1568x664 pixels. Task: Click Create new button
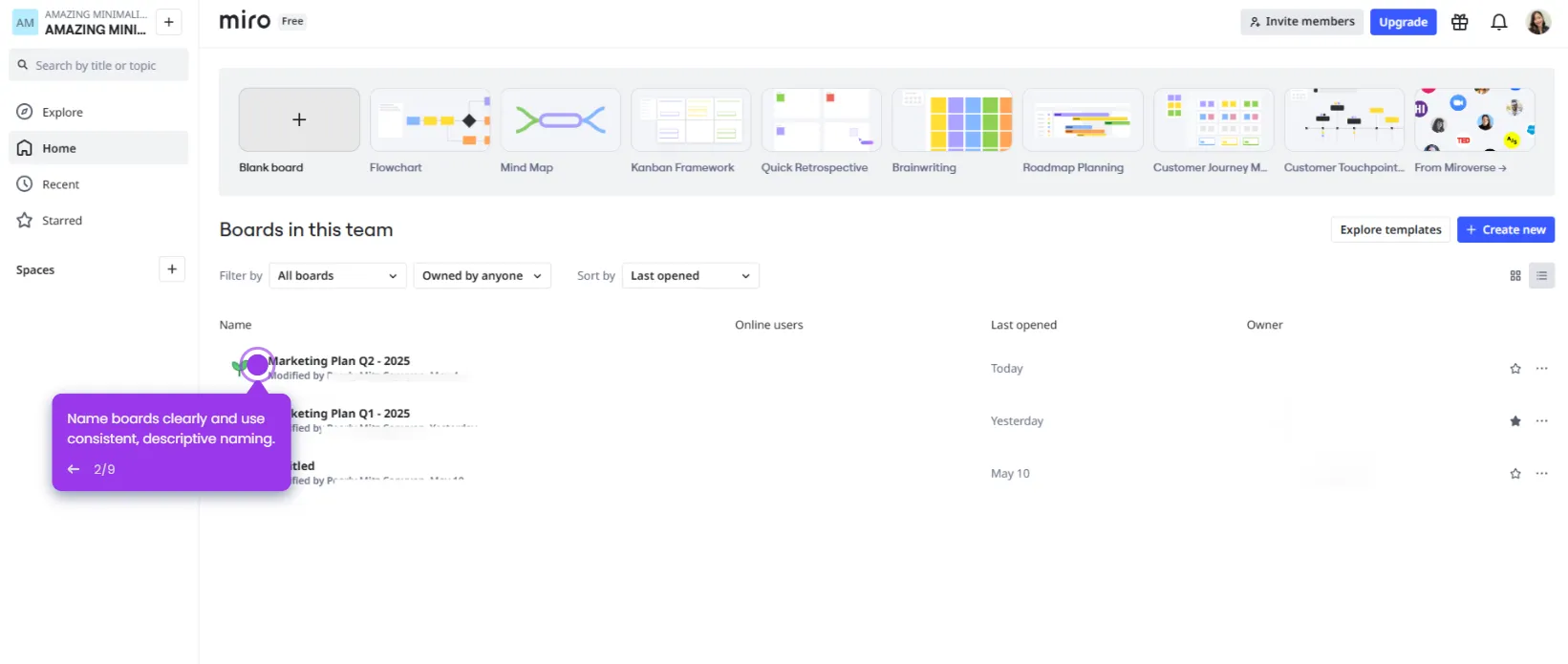(x=1505, y=229)
